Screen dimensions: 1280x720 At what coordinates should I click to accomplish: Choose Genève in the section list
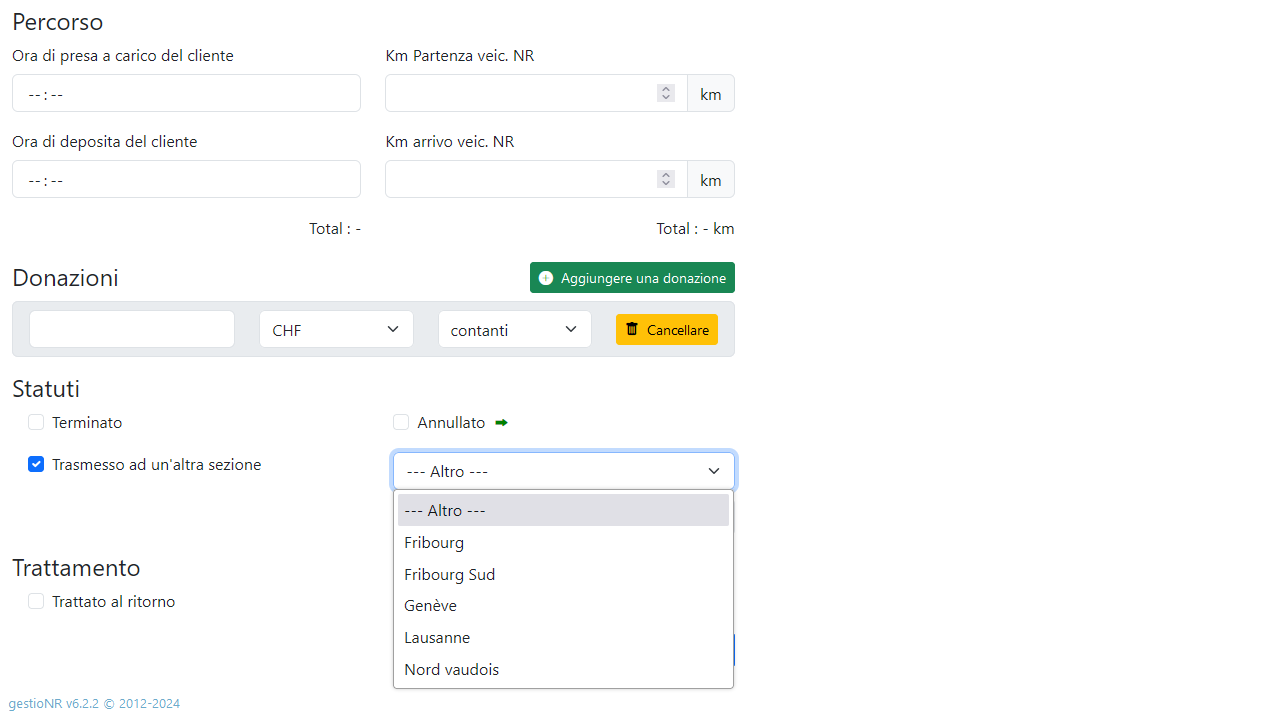(431, 606)
